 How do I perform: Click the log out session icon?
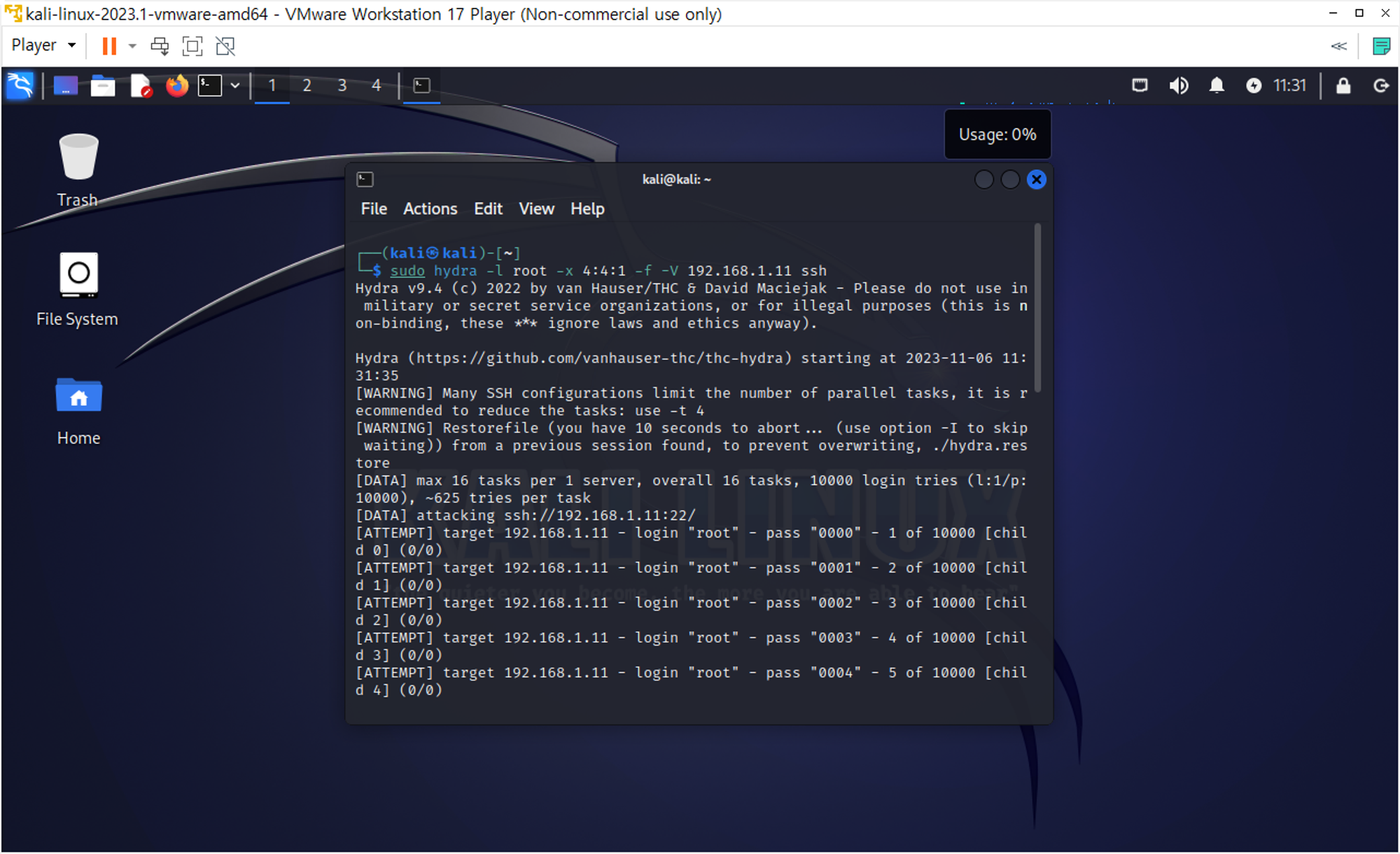(x=1380, y=85)
